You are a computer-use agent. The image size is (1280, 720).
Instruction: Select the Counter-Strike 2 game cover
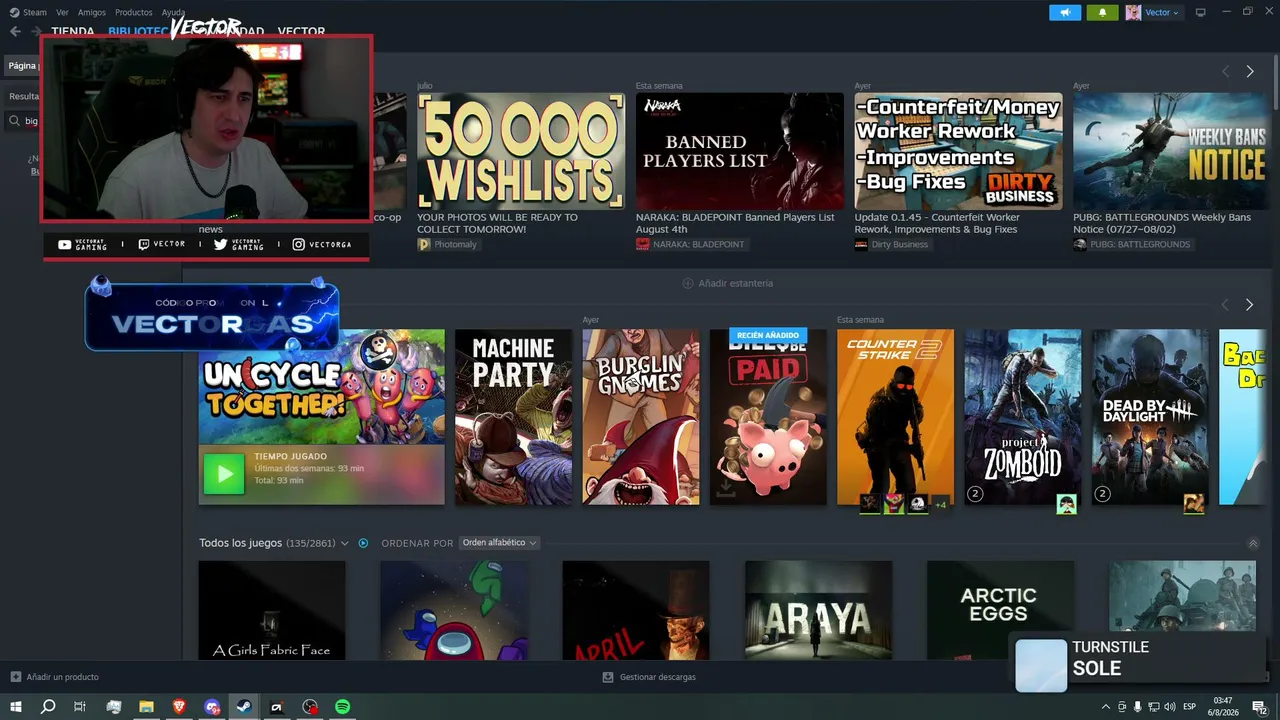(896, 417)
